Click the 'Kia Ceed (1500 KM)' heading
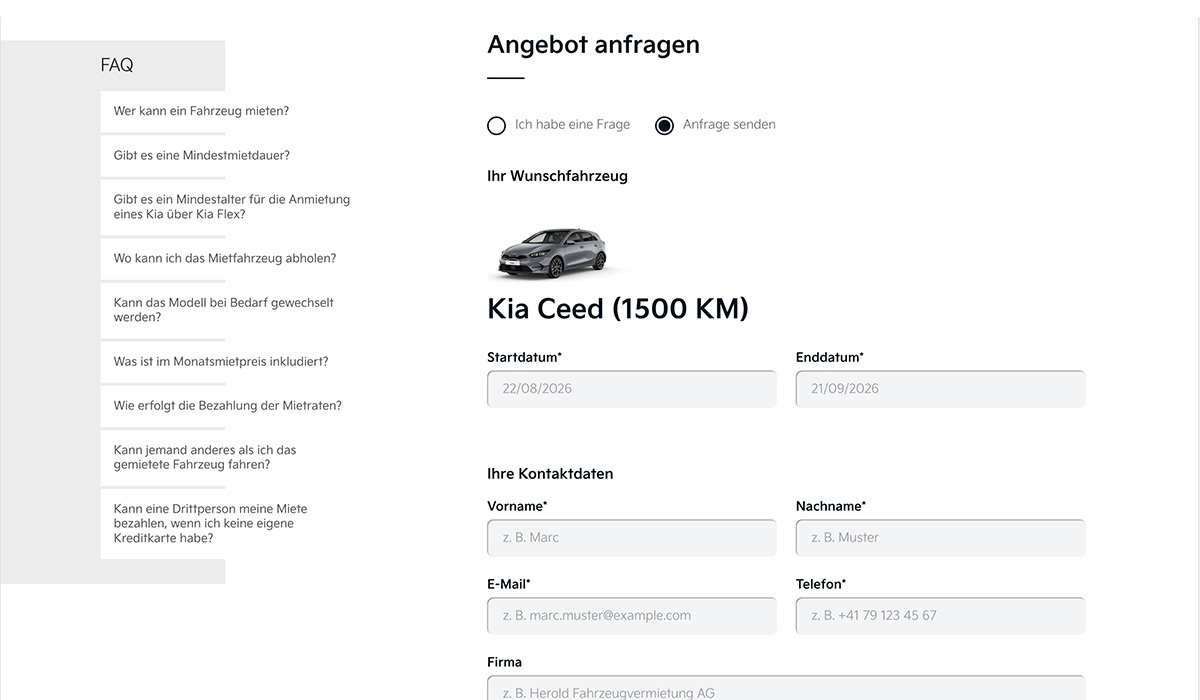 tap(618, 309)
